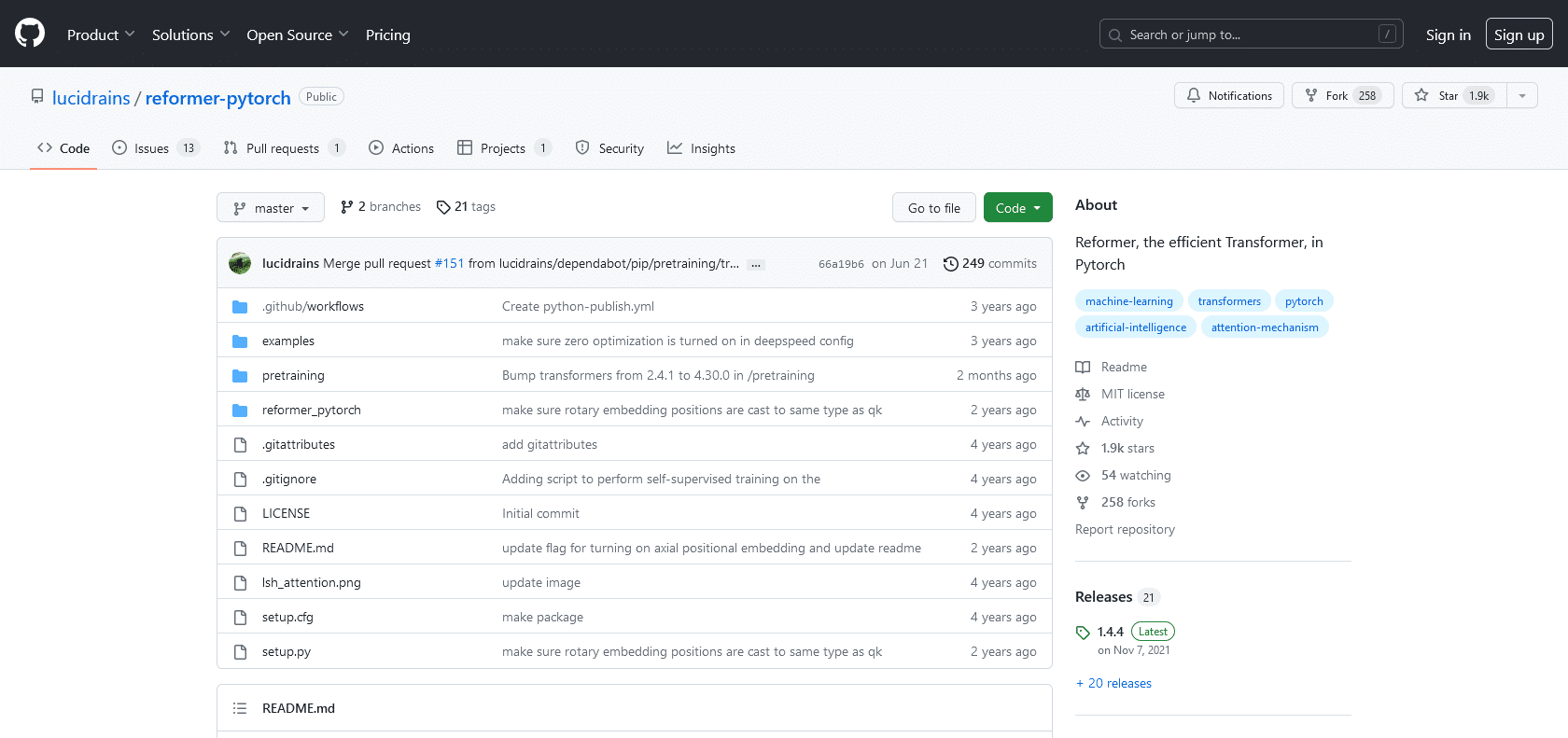Click the file icon for LICENSE
Screen dimensions: 1568x738
coord(240,514)
